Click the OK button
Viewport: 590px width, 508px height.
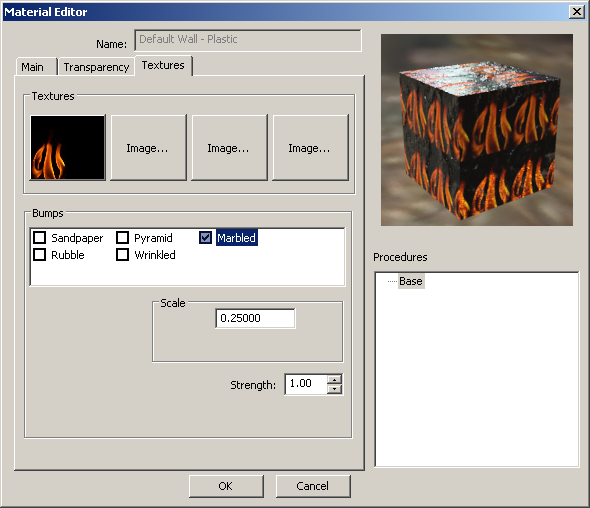point(226,486)
